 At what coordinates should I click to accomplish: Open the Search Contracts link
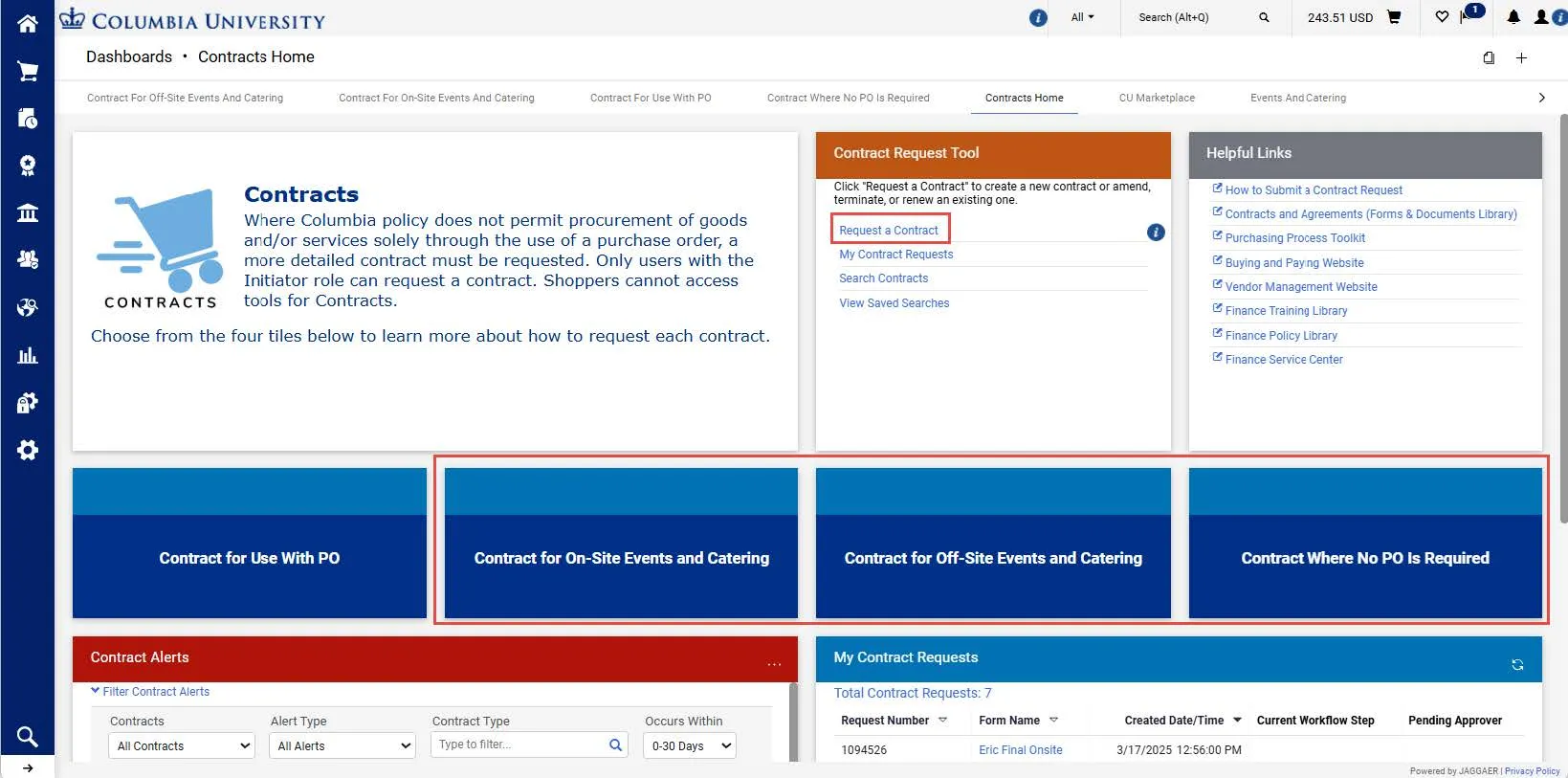pos(884,278)
